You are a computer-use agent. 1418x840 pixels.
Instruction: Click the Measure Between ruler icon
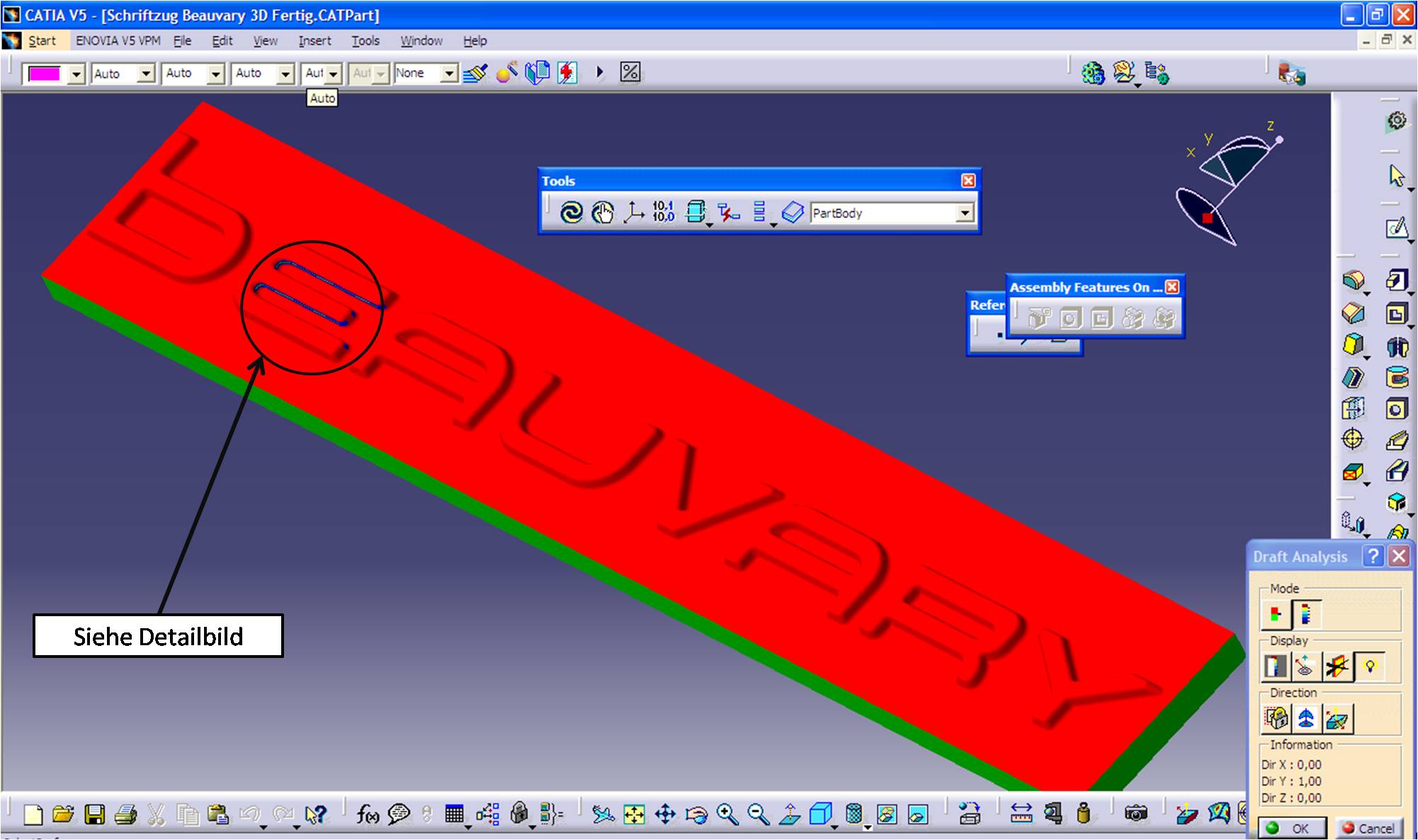(1021, 815)
